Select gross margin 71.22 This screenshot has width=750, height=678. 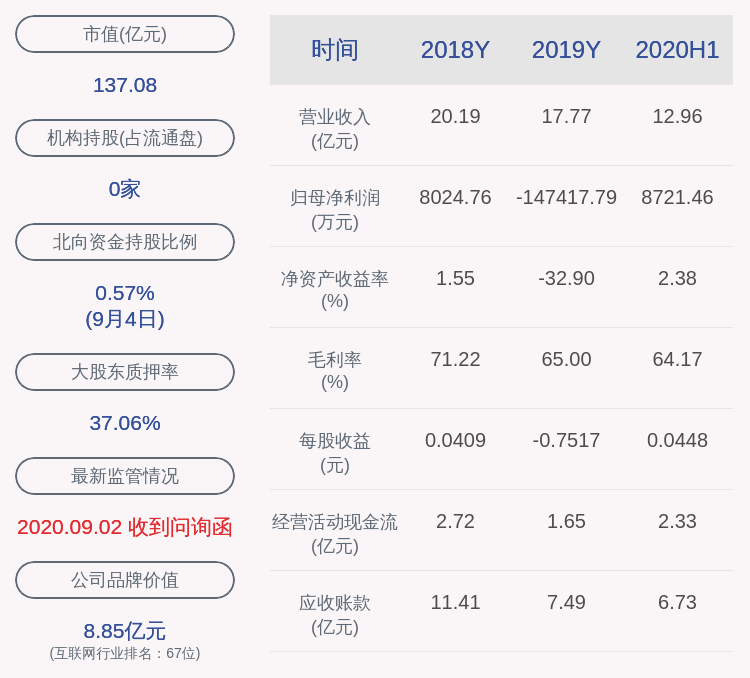pyautogui.click(x=455, y=359)
